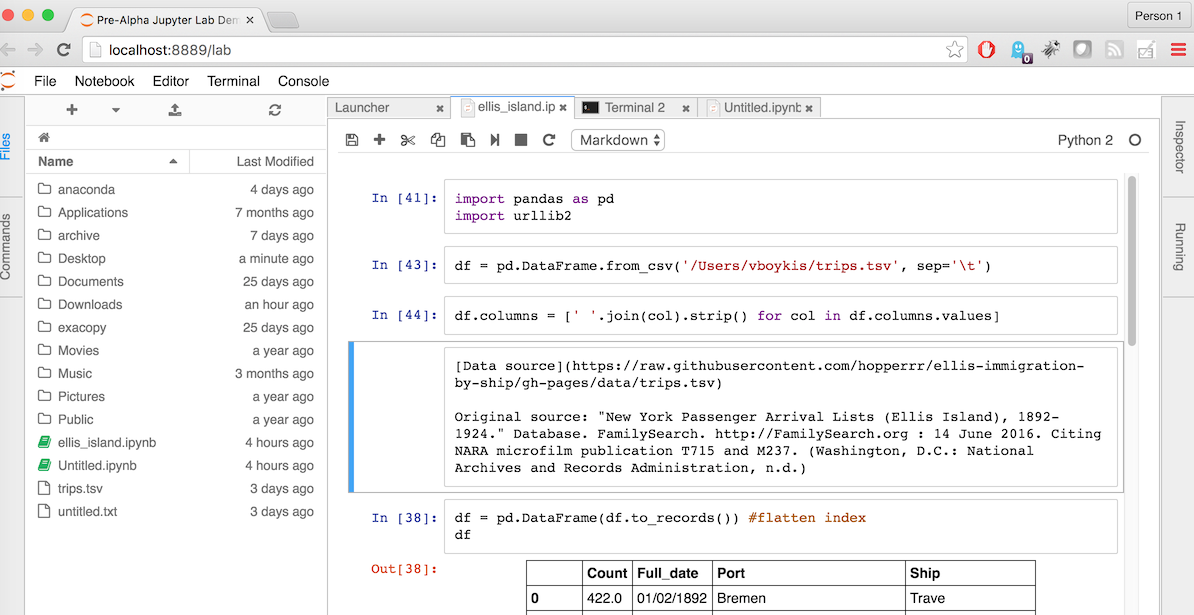Select Untitled.ipynb in the file list
The height and width of the screenshot is (615, 1194).
175,466
